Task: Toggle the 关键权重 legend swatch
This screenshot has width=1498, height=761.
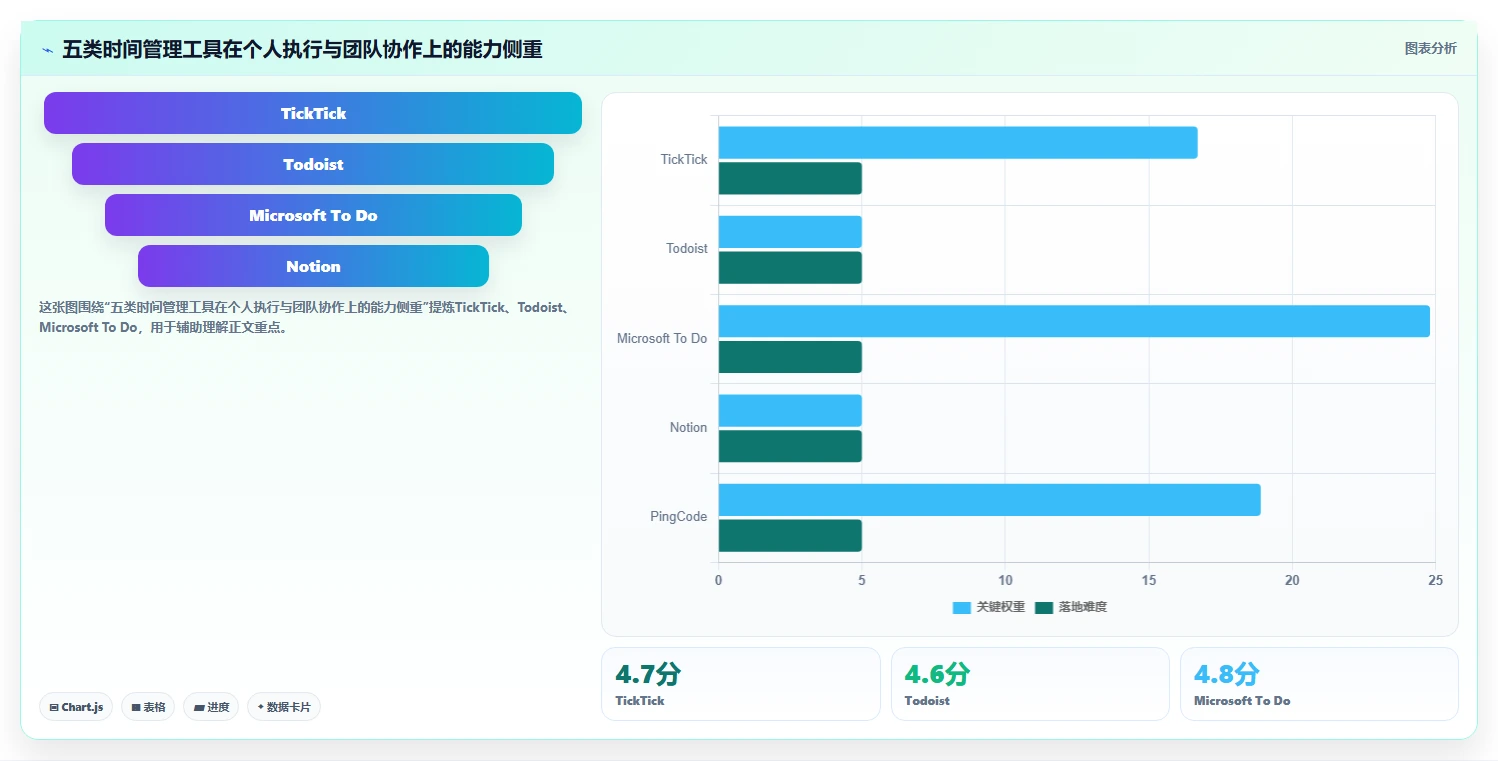Action: [962, 607]
